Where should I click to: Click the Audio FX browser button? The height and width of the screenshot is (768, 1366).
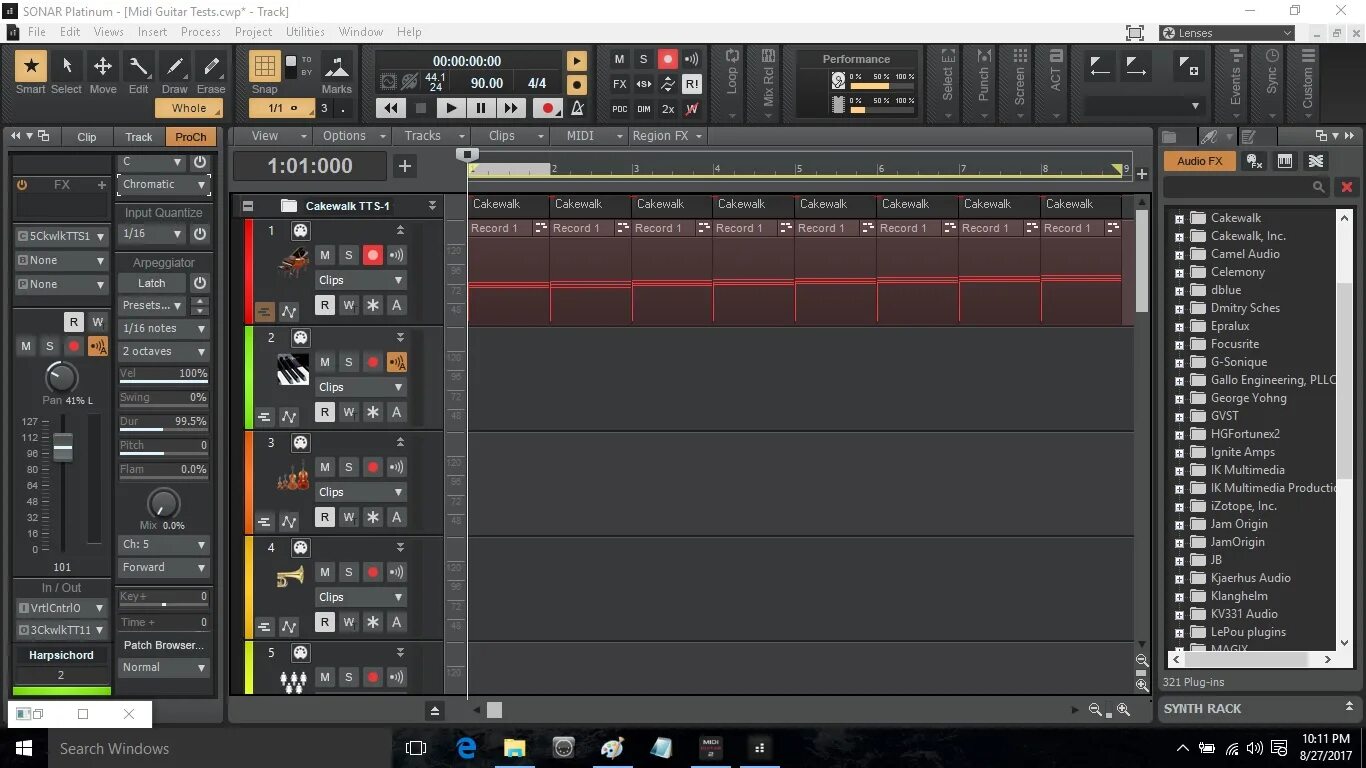point(1199,161)
